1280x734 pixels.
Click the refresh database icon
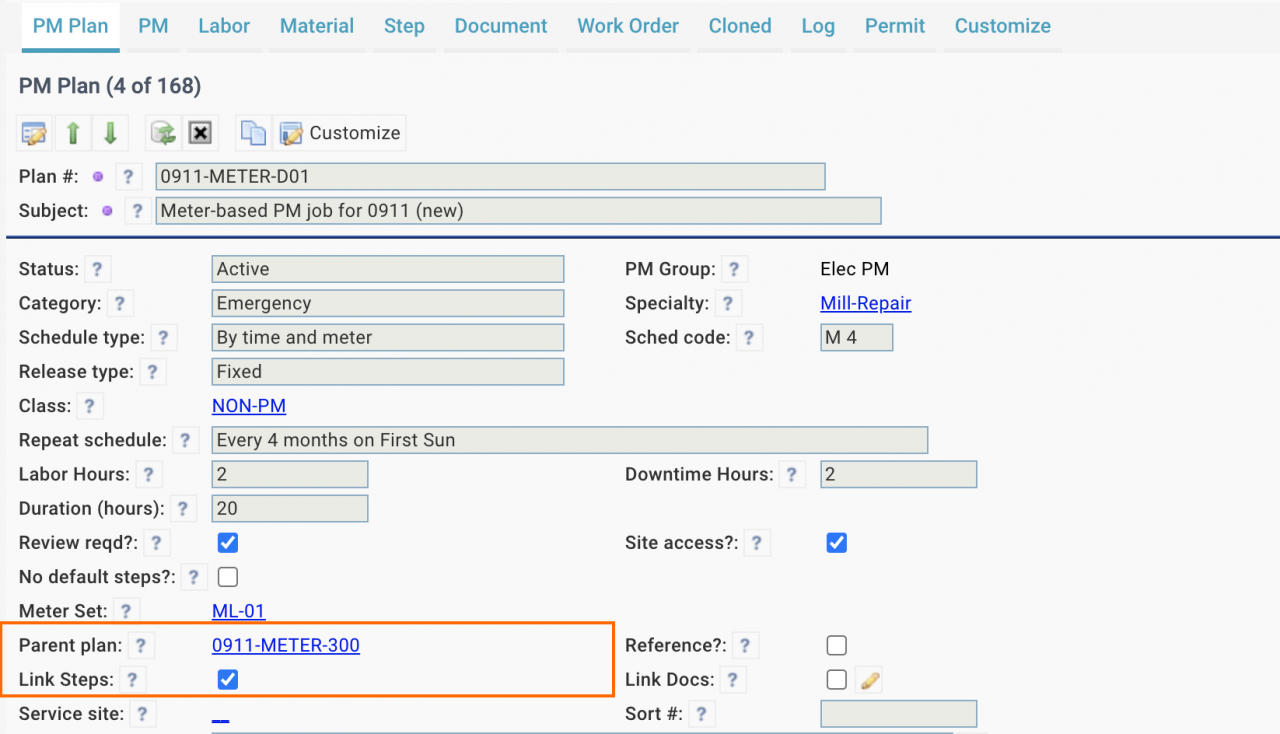[162, 133]
